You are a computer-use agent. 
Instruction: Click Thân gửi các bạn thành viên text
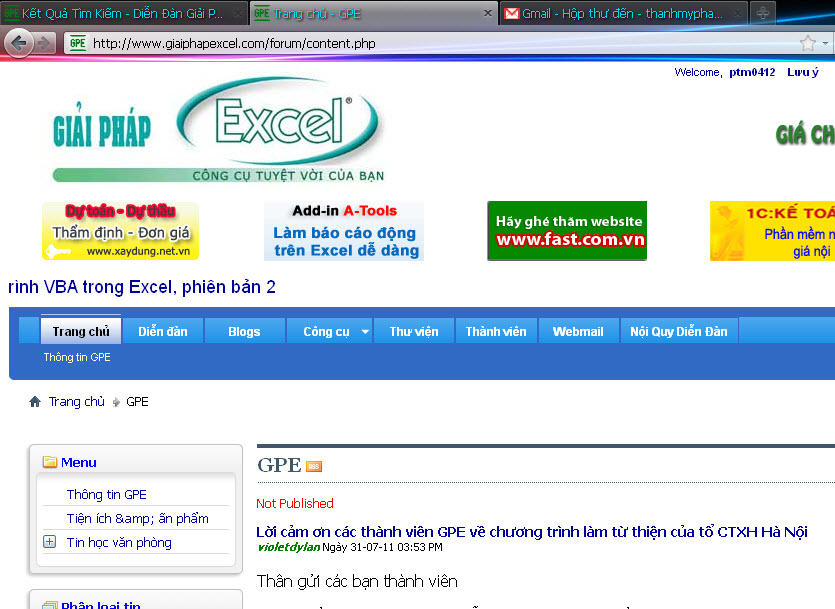coord(357,581)
